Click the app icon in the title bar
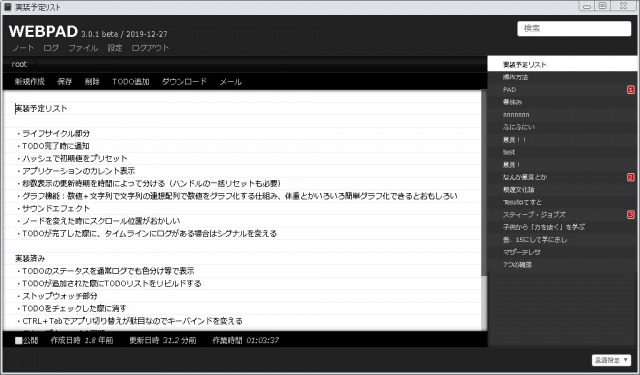The width and height of the screenshot is (640, 375). pyautogui.click(x=7, y=7)
